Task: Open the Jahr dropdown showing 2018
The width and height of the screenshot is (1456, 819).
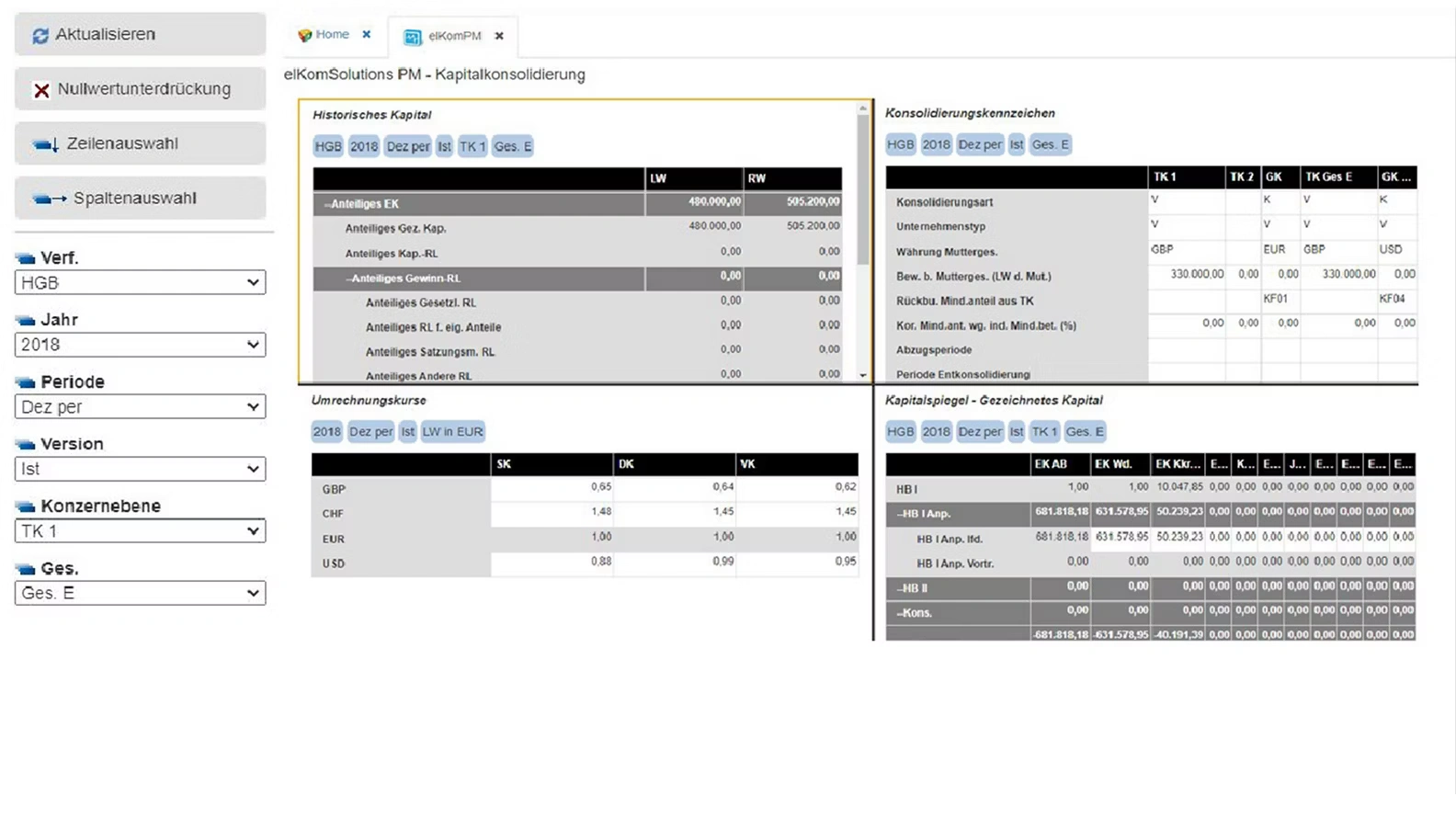Action: click(x=140, y=345)
